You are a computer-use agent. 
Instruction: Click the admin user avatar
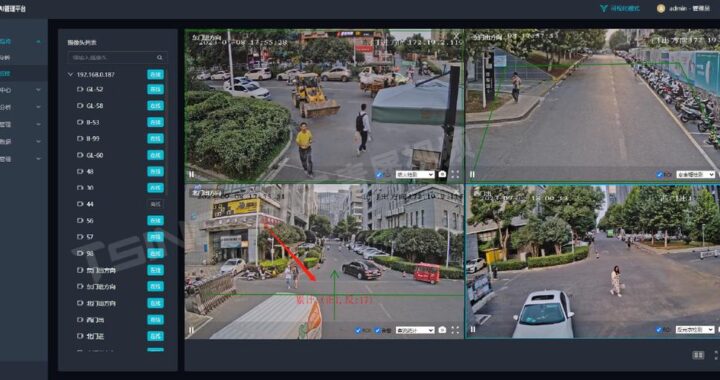pos(661,8)
